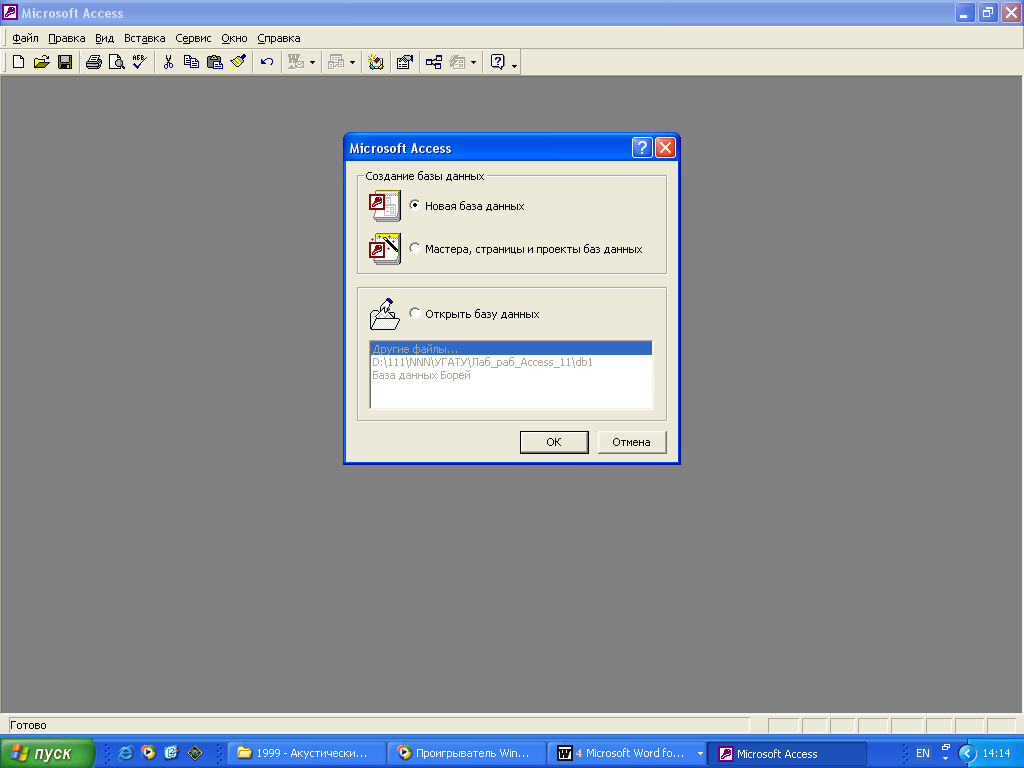Click the Microsoft Access taskbar button
This screenshot has height=768, width=1024.
point(788,753)
